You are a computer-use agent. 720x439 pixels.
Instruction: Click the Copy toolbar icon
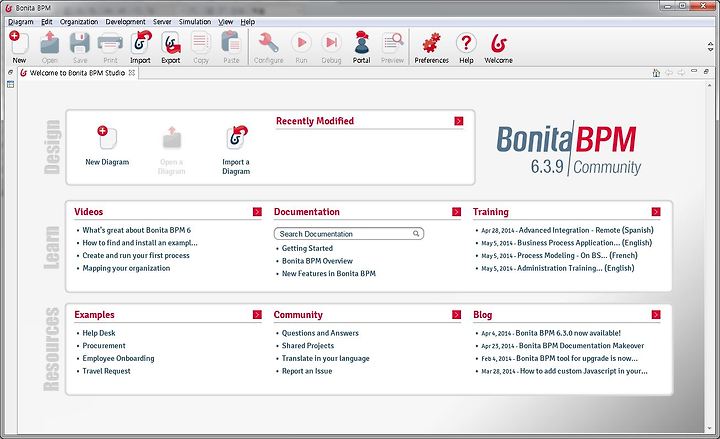coord(201,43)
